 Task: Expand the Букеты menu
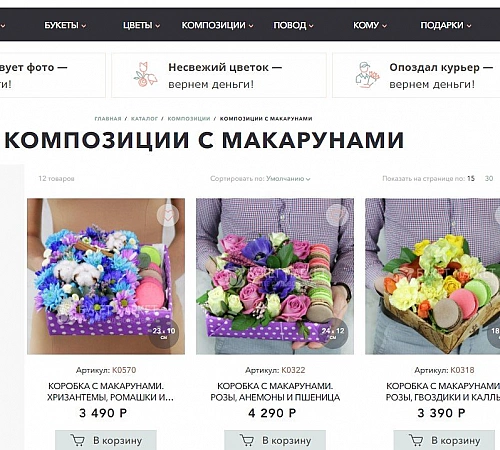tap(65, 25)
